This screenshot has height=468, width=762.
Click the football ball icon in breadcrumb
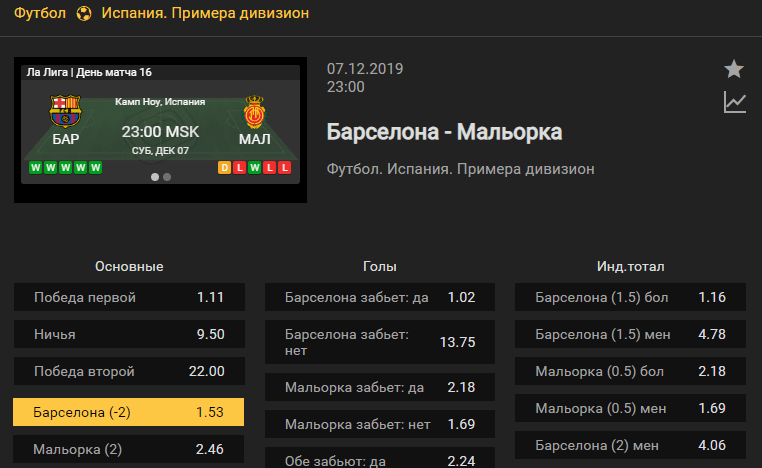84,13
